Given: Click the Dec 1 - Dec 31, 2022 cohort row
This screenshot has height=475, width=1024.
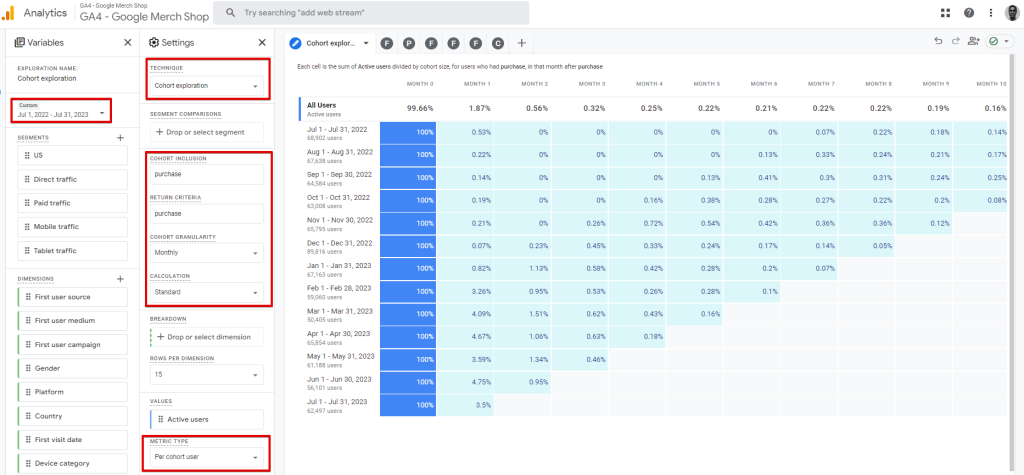Looking at the screenshot, I should [340, 246].
